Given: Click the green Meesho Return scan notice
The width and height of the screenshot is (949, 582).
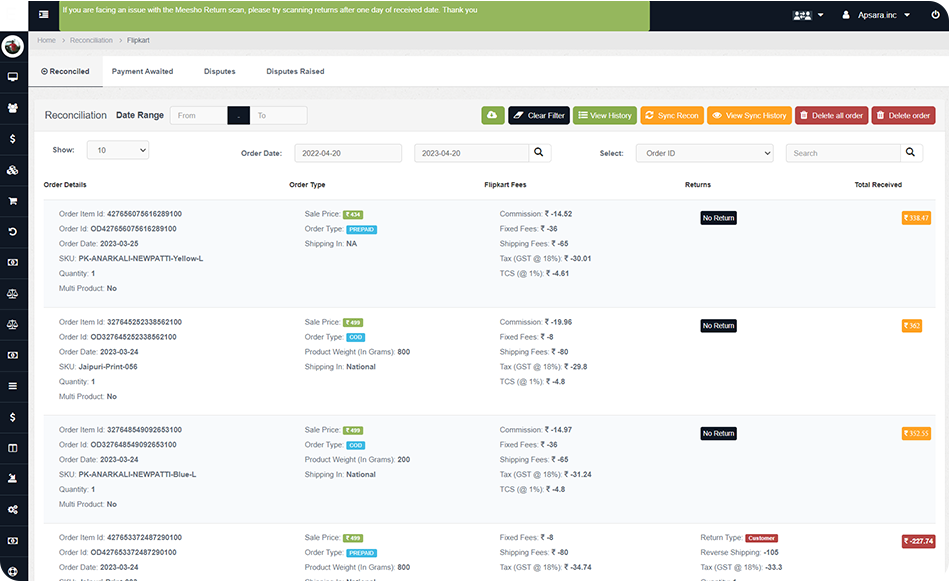Looking at the screenshot, I should point(354,15).
